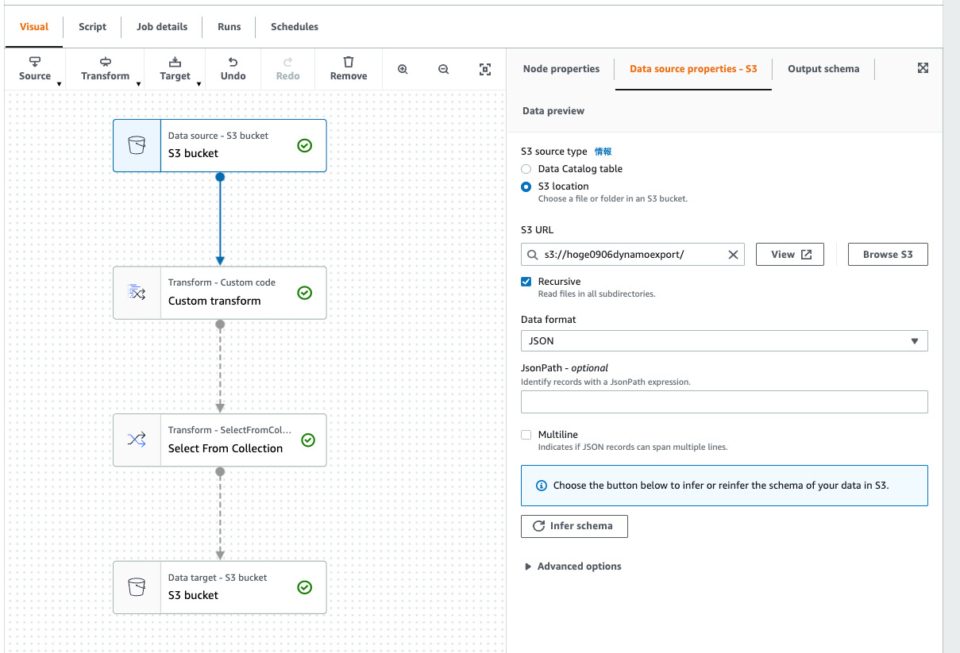Open the Data preview section
Screen dimensions: 960x653
pyautogui.click(x=553, y=111)
